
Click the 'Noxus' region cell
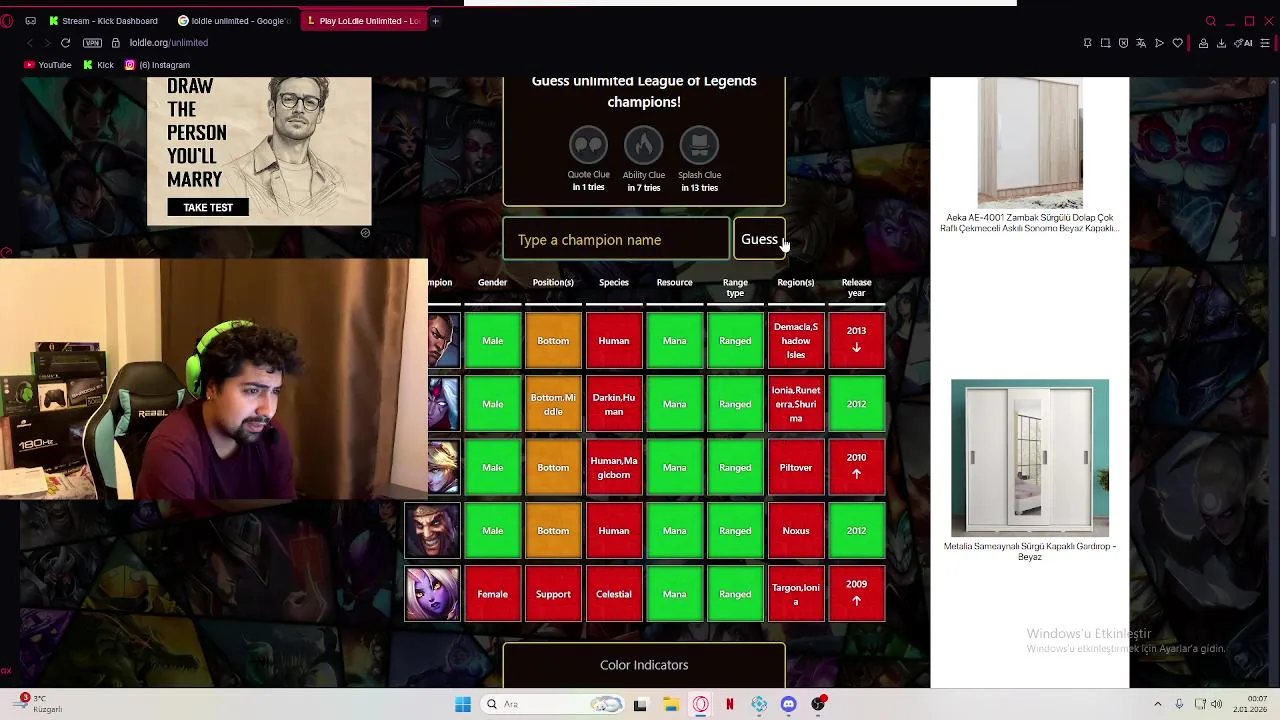coord(796,531)
